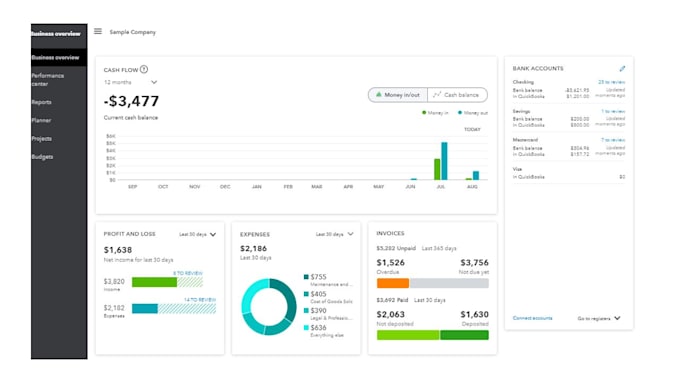Click the teal expenses bar $2,182
The width and height of the screenshot is (680, 383).
pyautogui.click(x=145, y=308)
